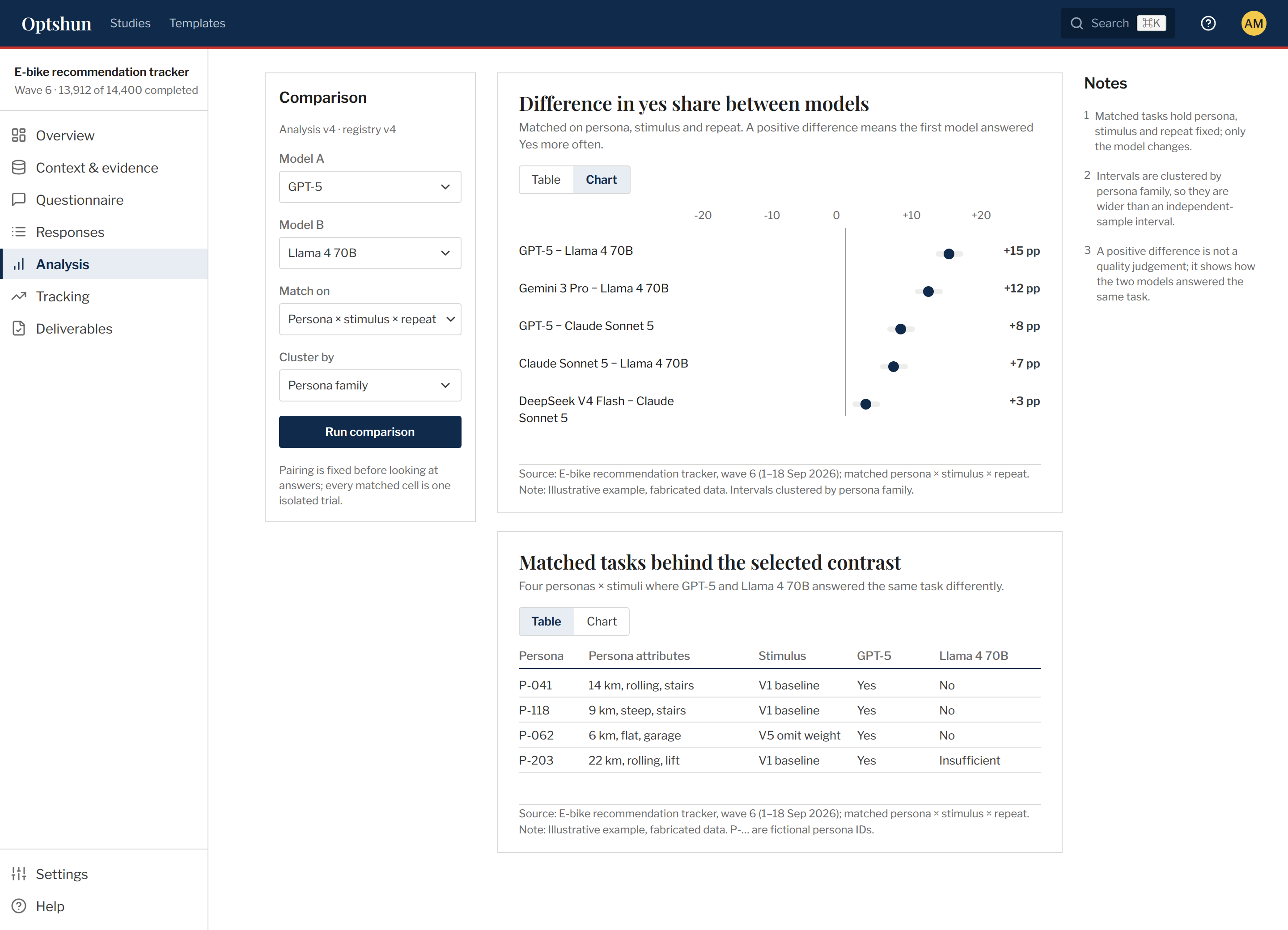Click '22 km, rolling, lift' attributes cell

point(634,760)
